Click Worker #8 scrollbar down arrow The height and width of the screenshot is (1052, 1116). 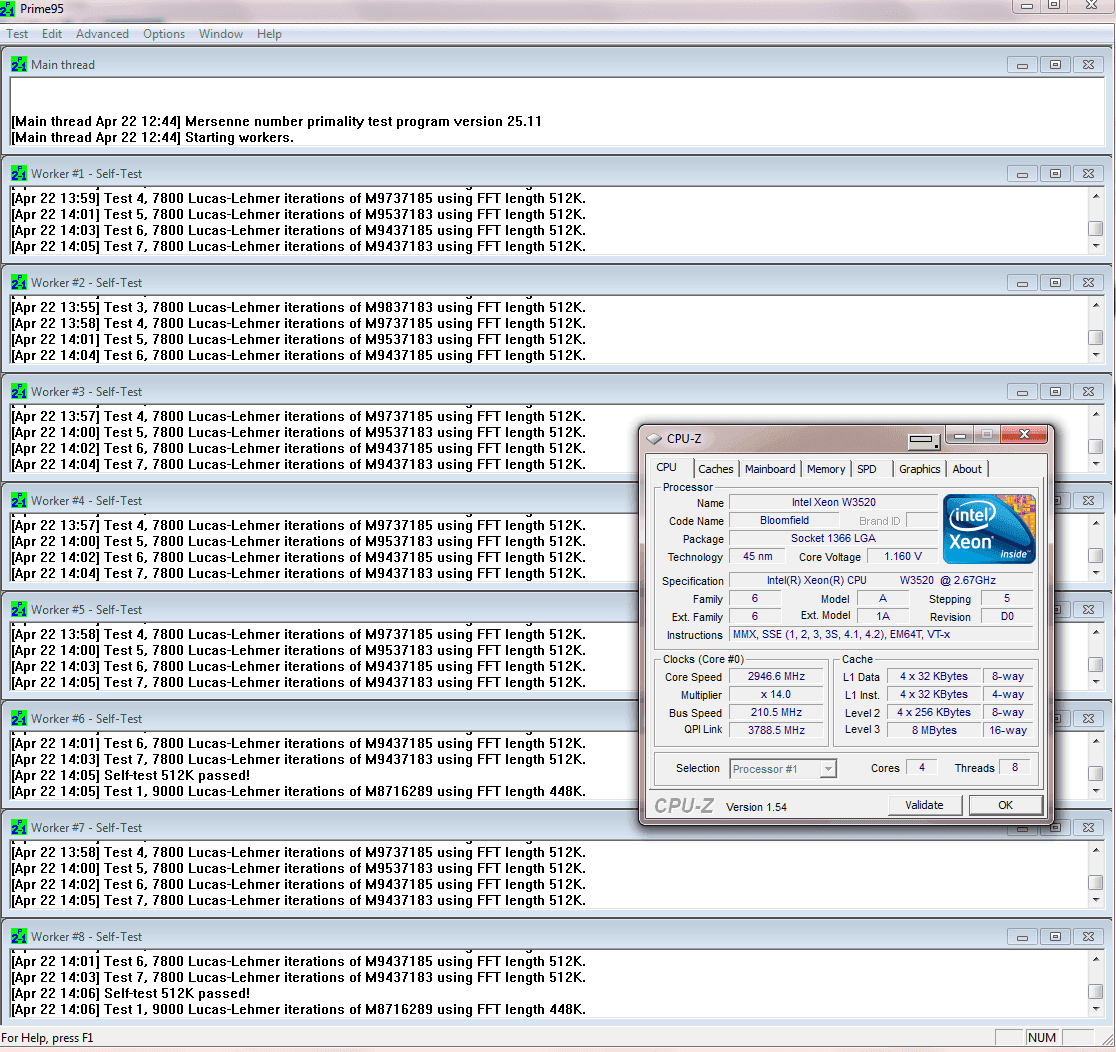pyautogui.click(x=1096, y=1009)
